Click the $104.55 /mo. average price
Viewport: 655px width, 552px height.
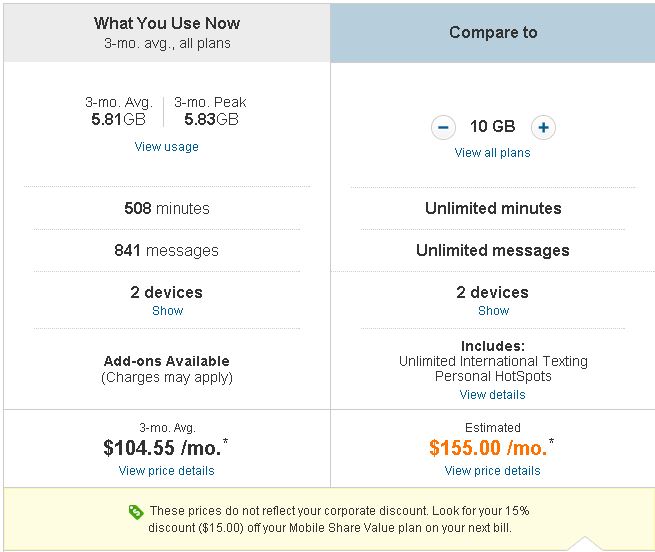click(162, 448)
